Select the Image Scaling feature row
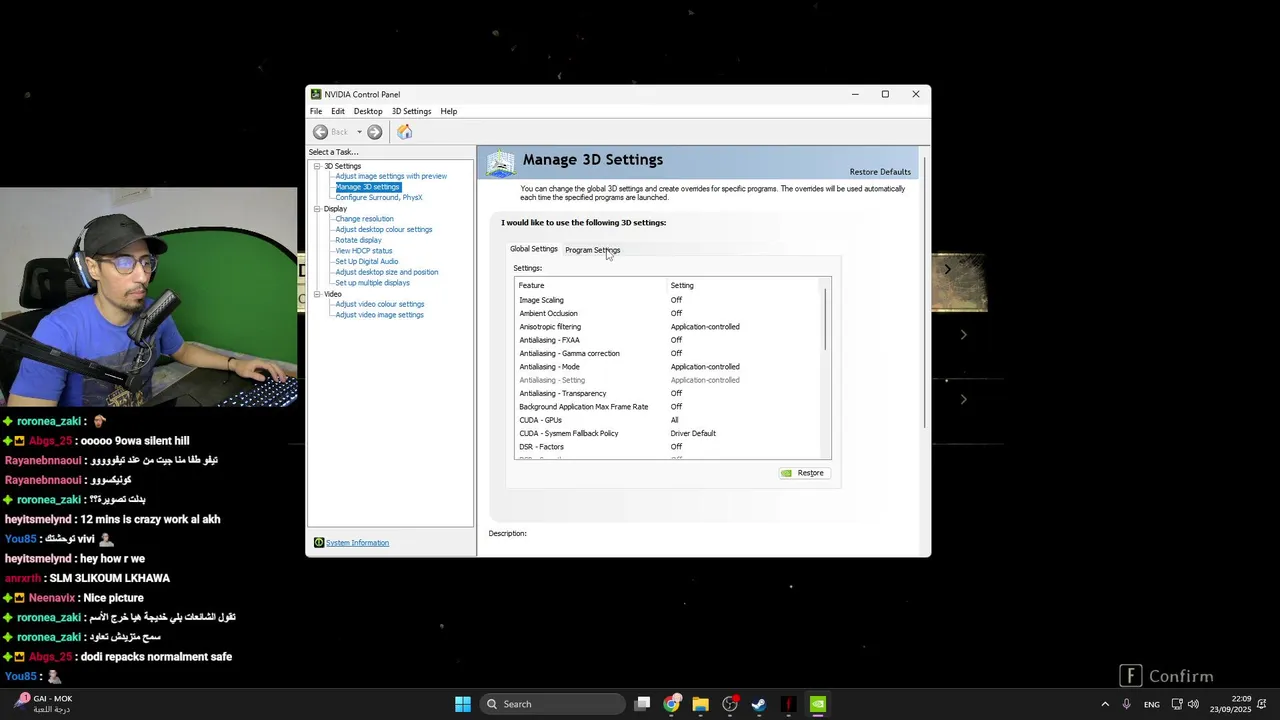The width and height of the screenshot is (1280, 720). pyautogui.click(x=669, y=300)
